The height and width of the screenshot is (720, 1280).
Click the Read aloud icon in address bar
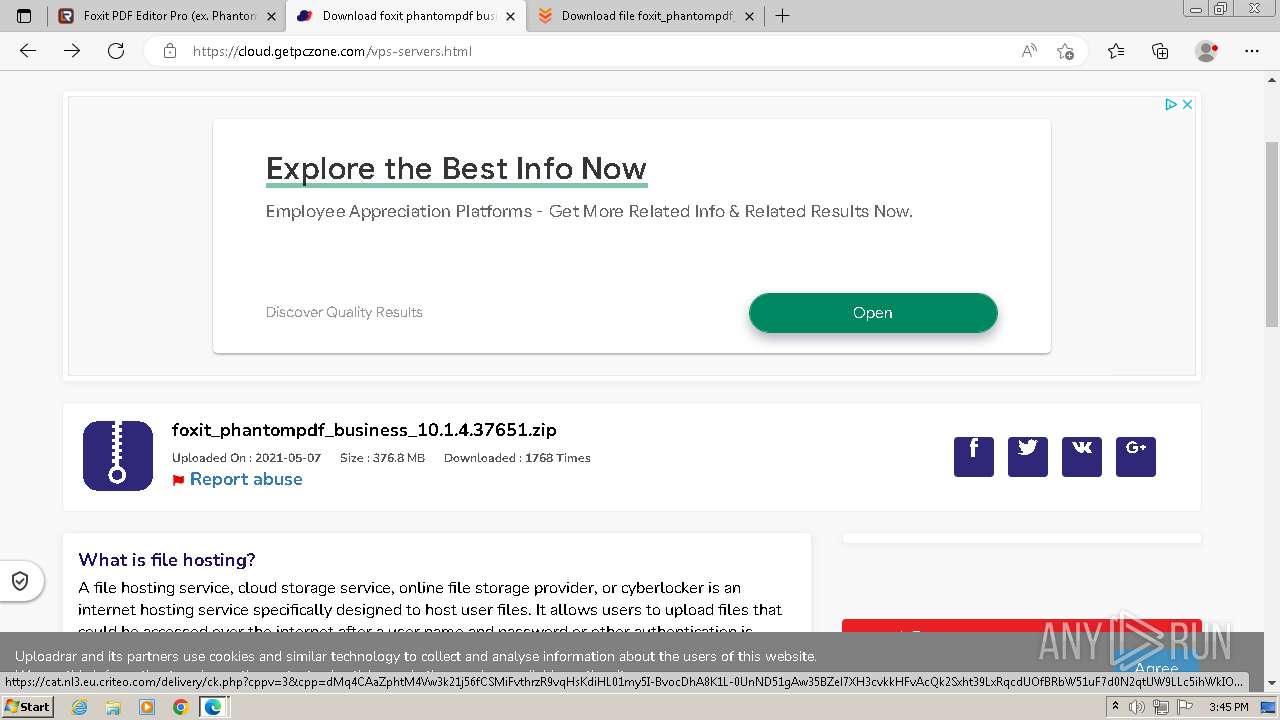pyautogui.click(x=1029, y=51)
